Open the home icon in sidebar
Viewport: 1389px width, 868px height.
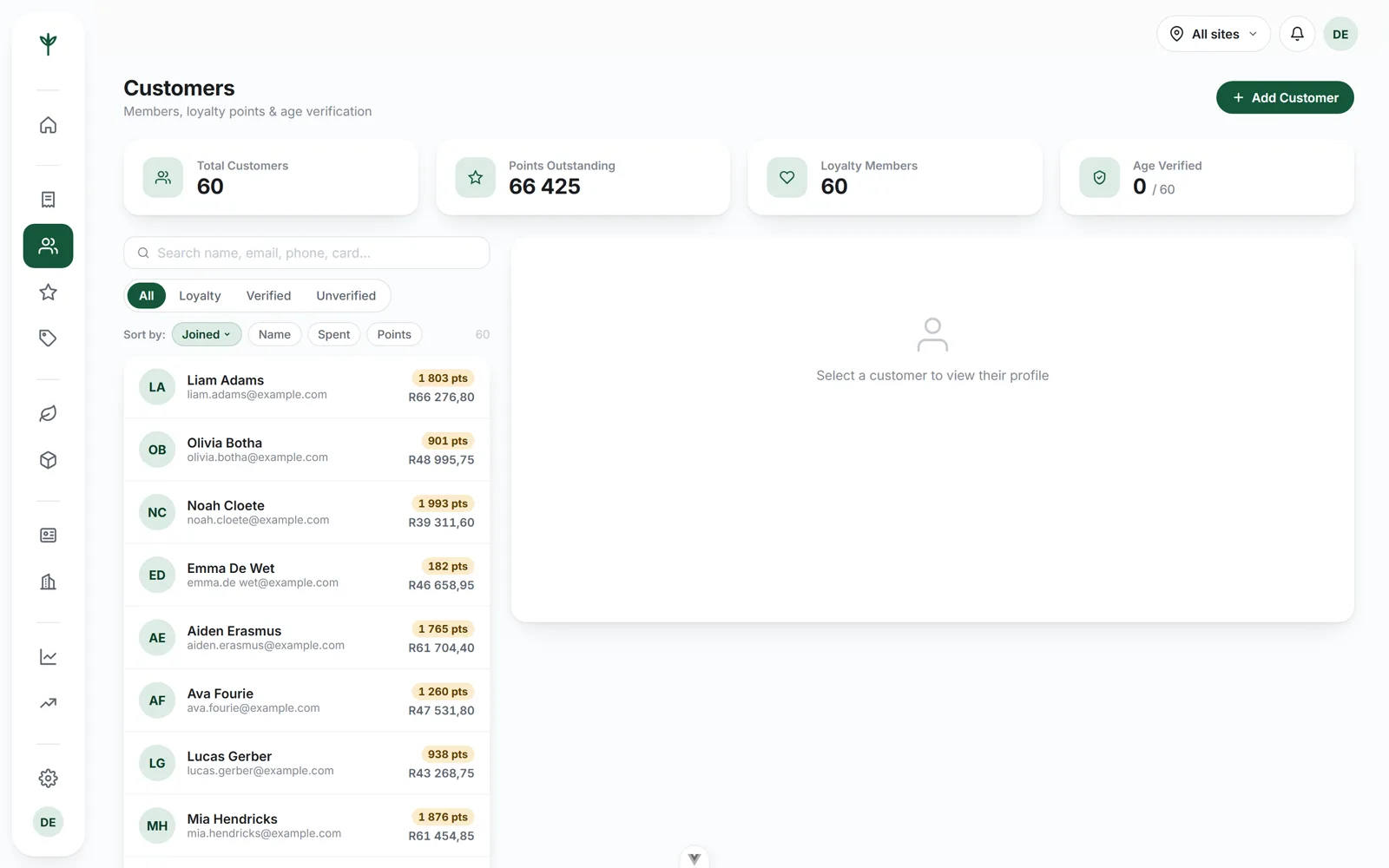pyautogui.click(x=48, y=125)
